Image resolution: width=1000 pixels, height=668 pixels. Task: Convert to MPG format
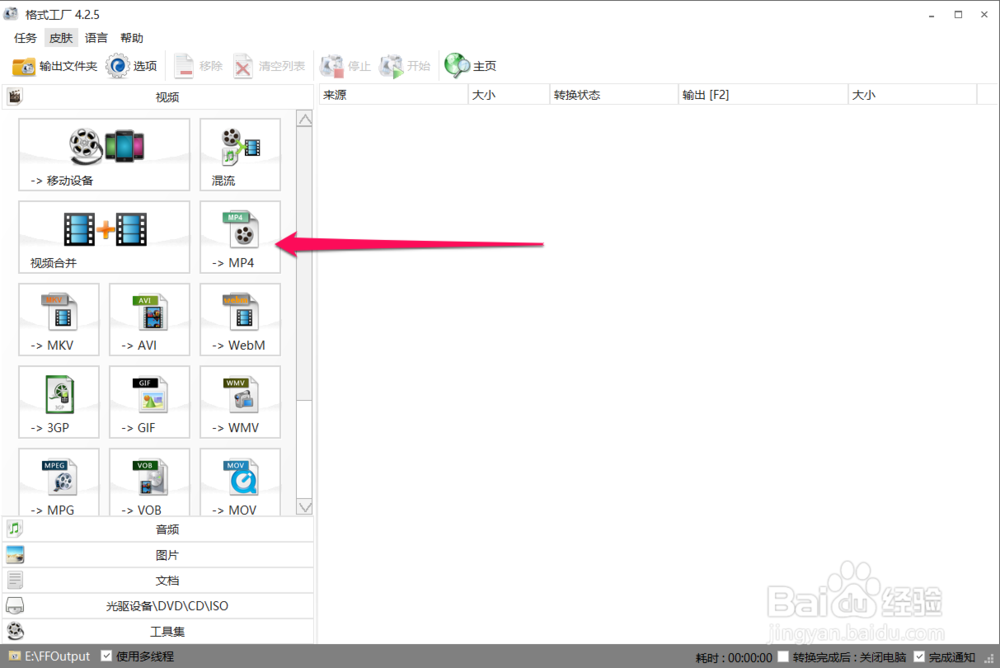click(59, 482)
